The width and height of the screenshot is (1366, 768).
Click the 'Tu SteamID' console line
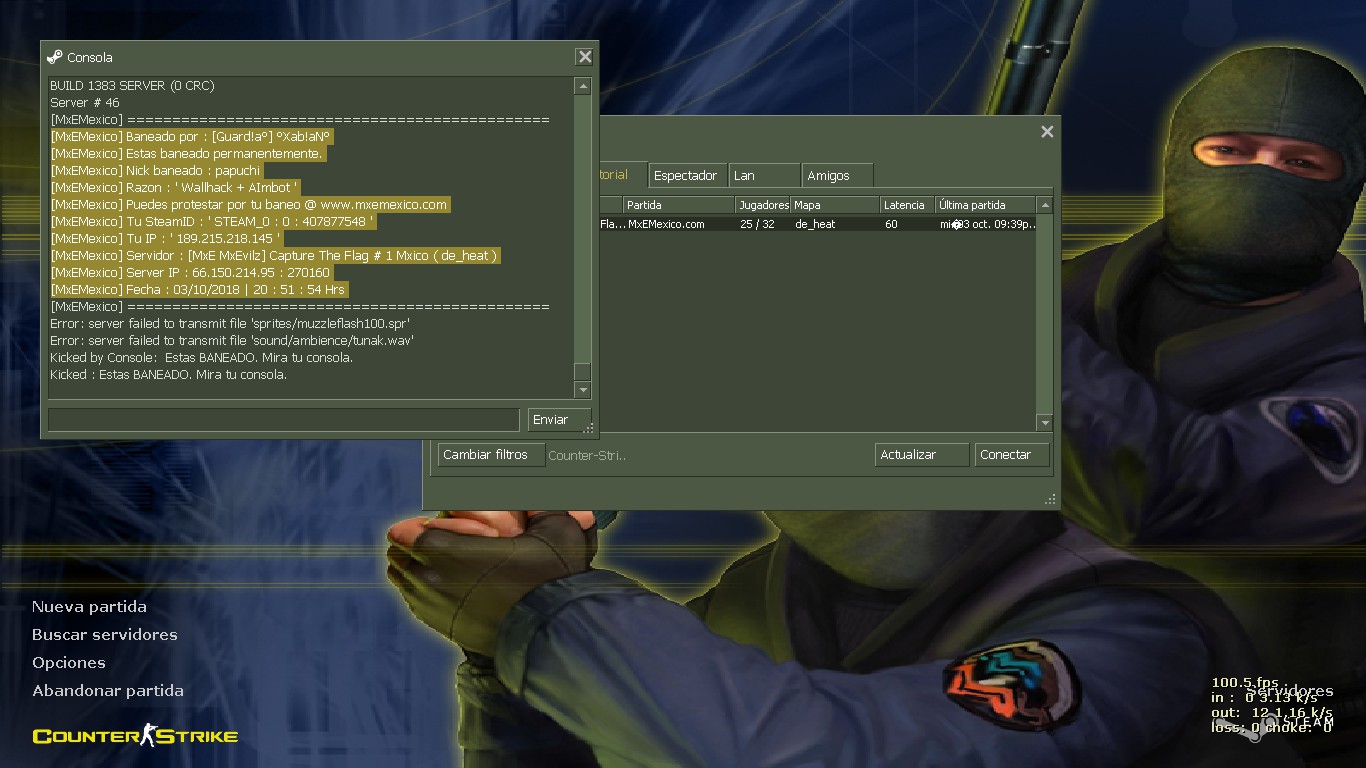(x=212, y=221)
